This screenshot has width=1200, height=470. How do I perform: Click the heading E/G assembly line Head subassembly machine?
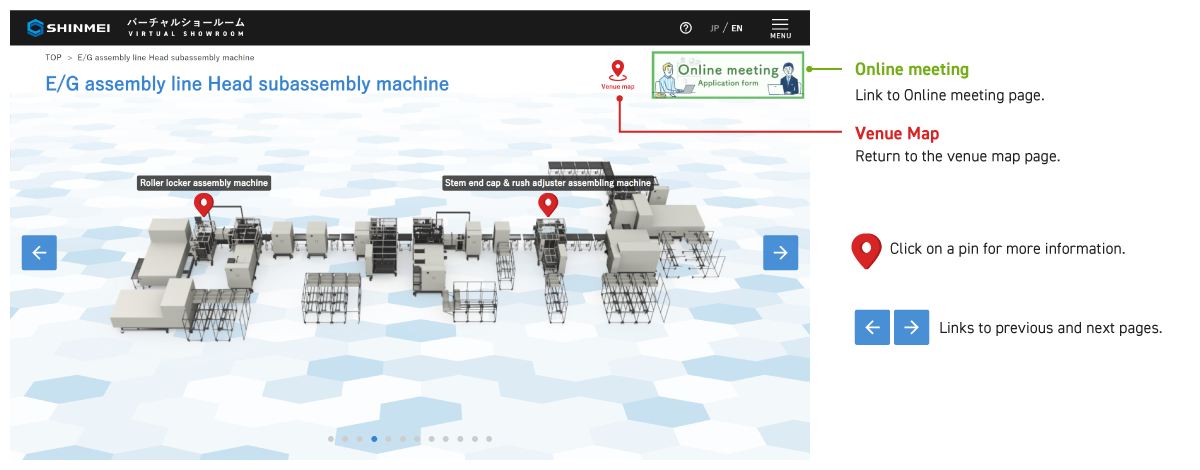coord(247,84)
